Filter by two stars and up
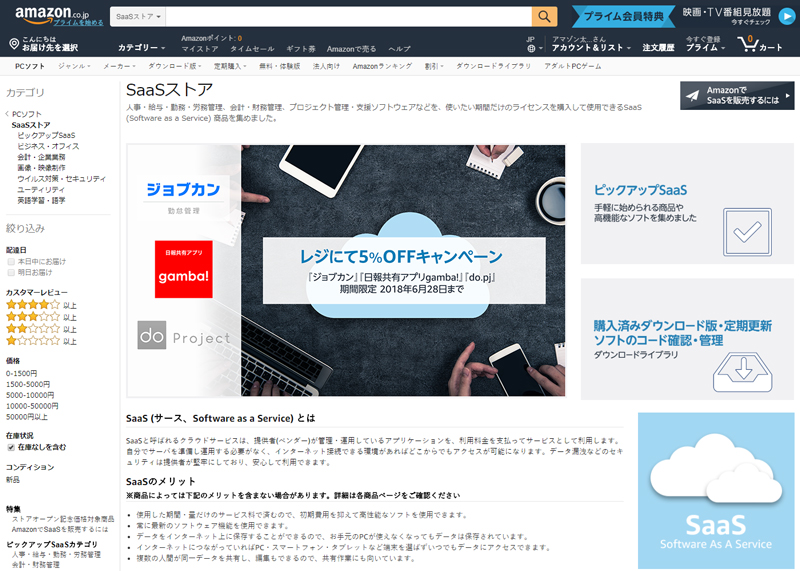 (41, 329)
